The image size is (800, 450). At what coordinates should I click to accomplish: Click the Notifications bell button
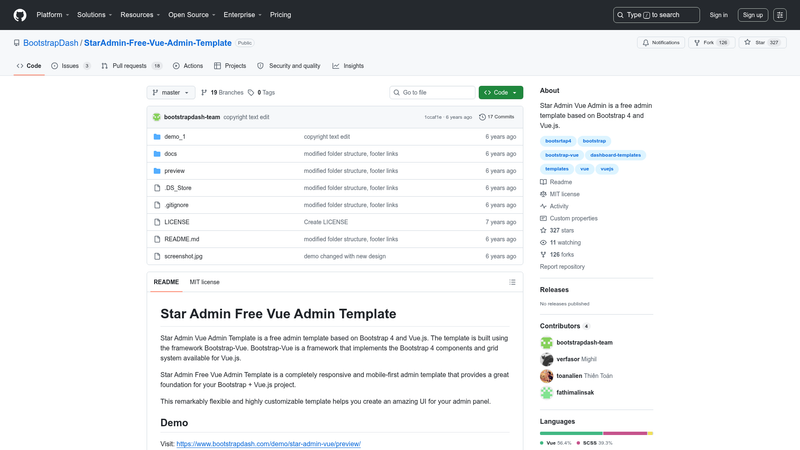pyautogui.click(x=661, y=42)
